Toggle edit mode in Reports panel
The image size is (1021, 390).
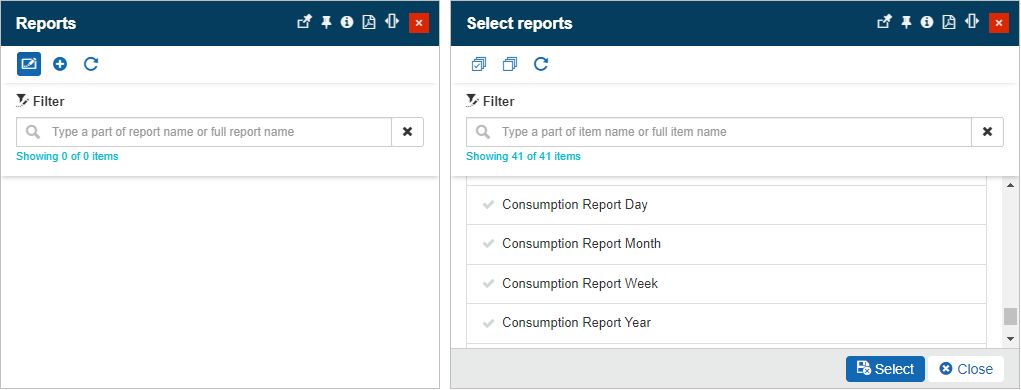click(29, 64)
